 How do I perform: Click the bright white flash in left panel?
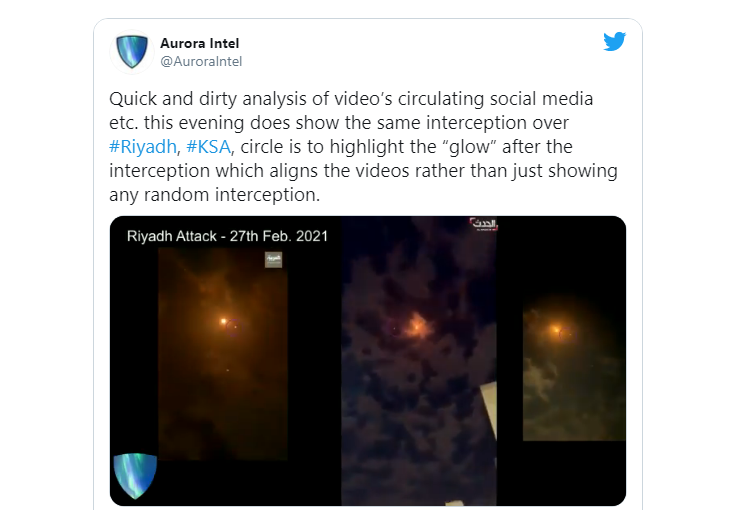coord(223,321)
